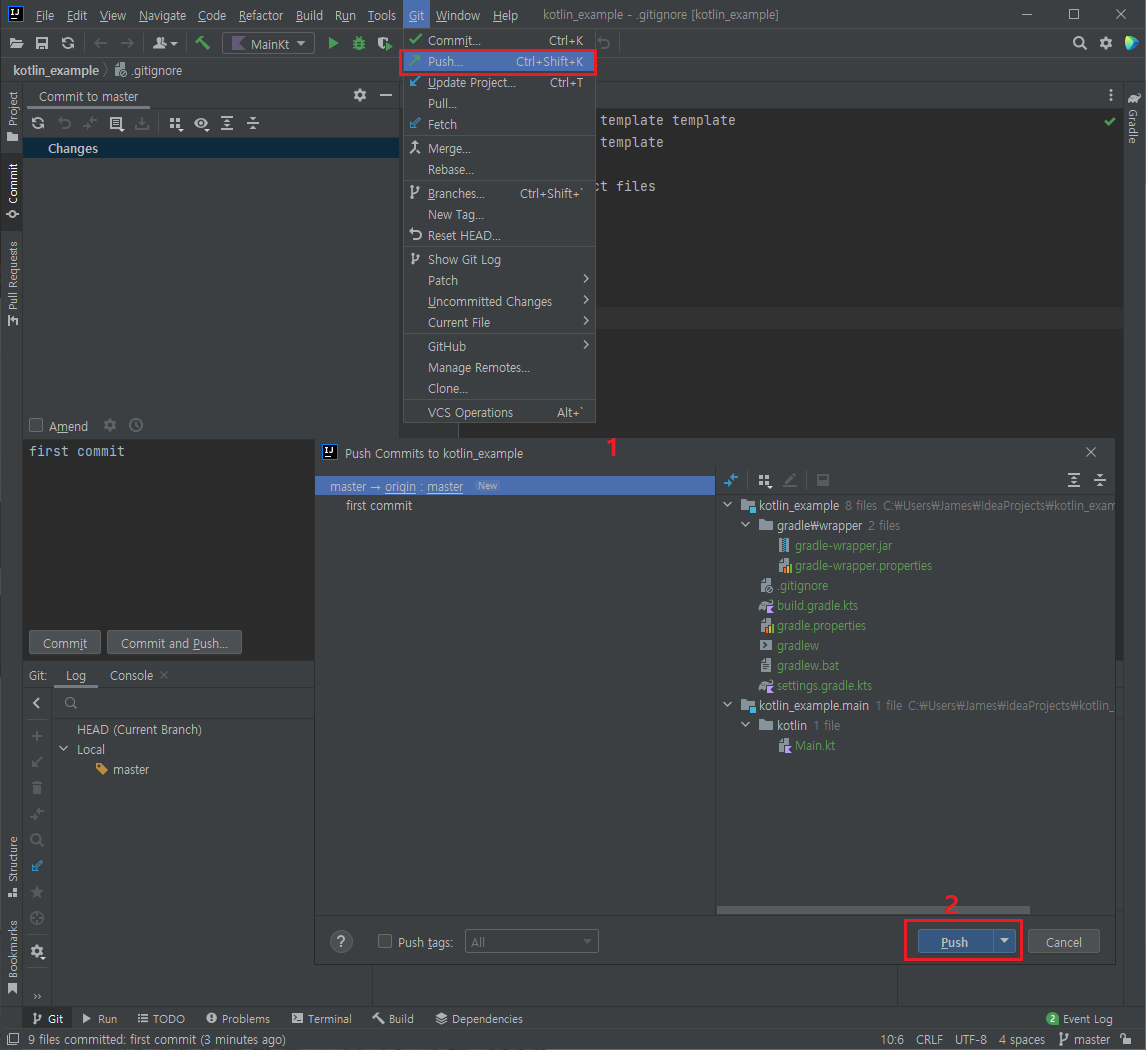Image resolution: width=1146 pixels, height=1050 pixels.
Task: Click the Collapse All icon in Commit toolbar
Action: tap(253, 123)
